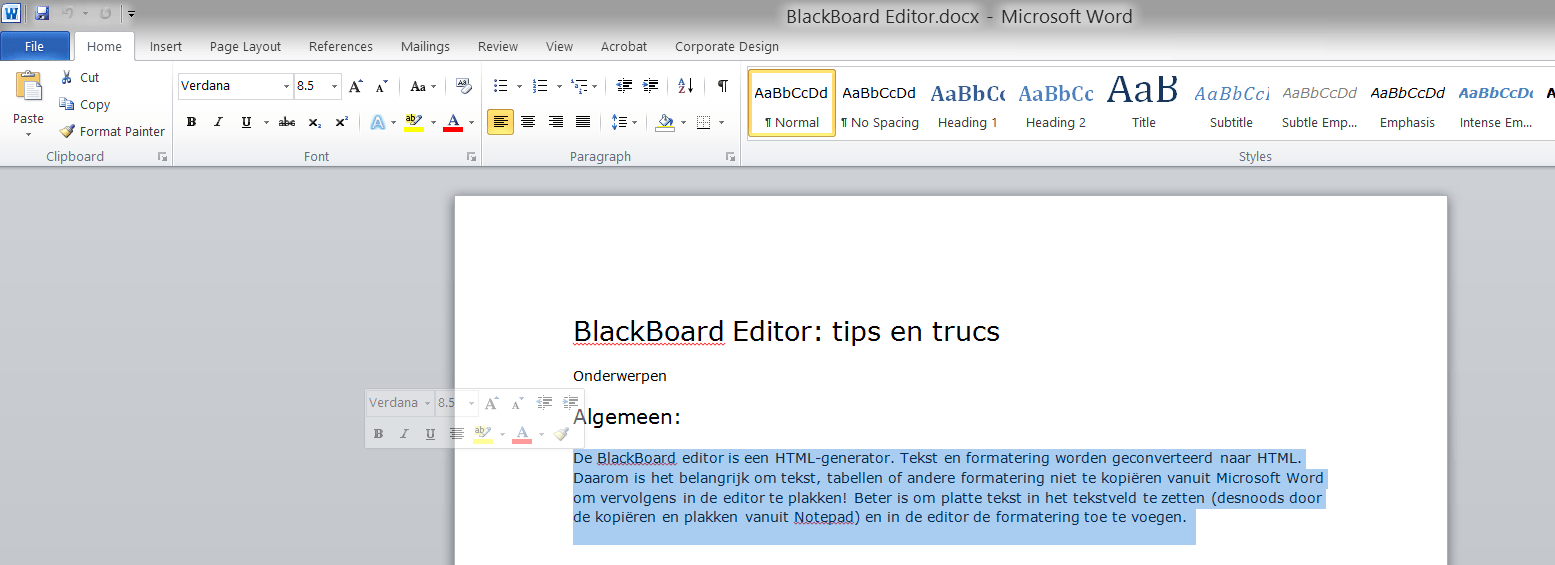Apply red Font Color in the ribbon
Viewport: 1555px width, 565px height.
[x=453, y=122]
